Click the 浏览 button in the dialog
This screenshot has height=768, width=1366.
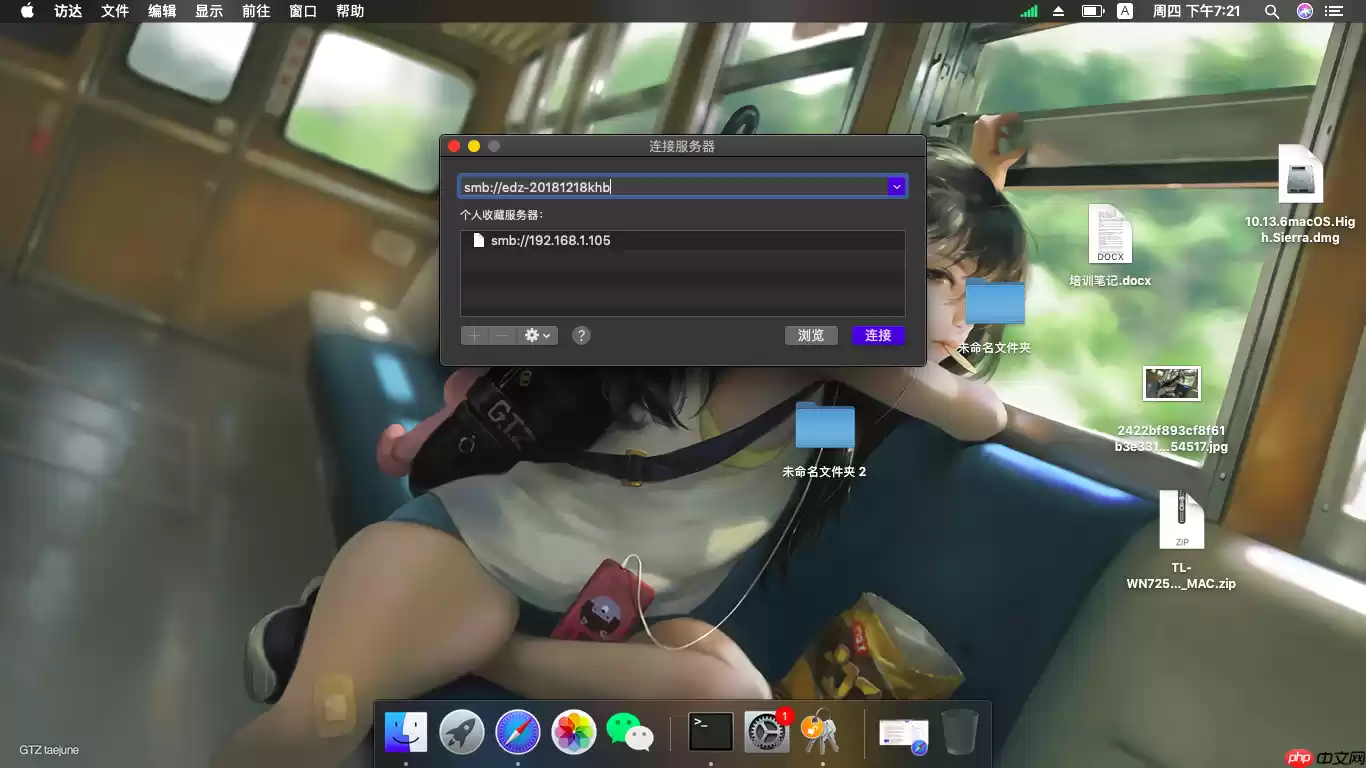coord(811,335)
